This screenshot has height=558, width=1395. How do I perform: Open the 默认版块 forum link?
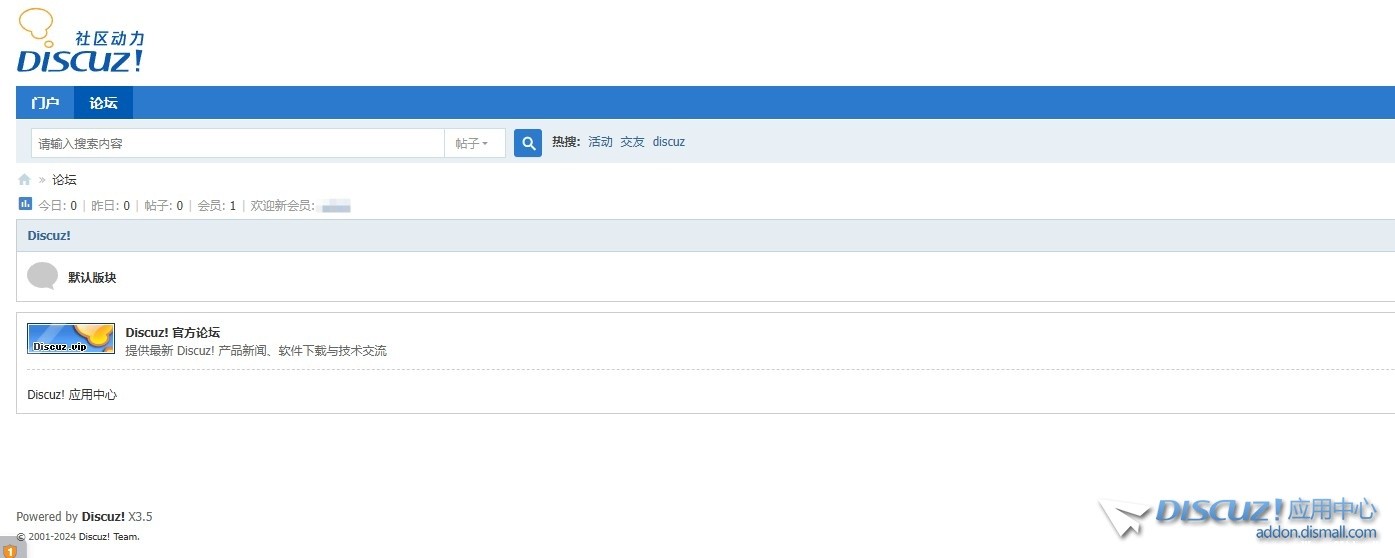pyautogui.click(x=92, y=277)
